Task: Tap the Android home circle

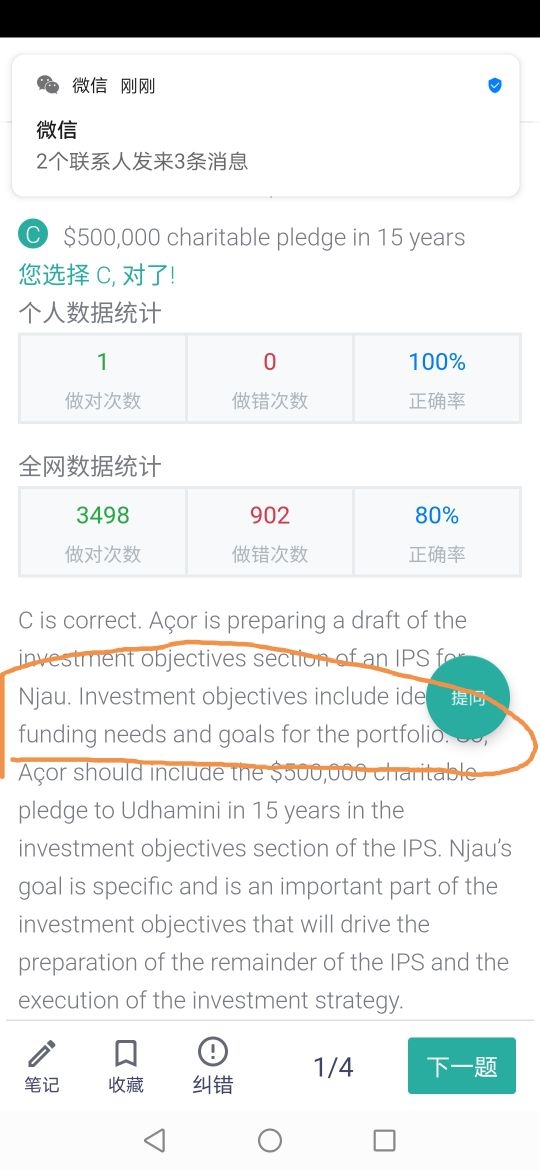Action: pos(269,1139)
